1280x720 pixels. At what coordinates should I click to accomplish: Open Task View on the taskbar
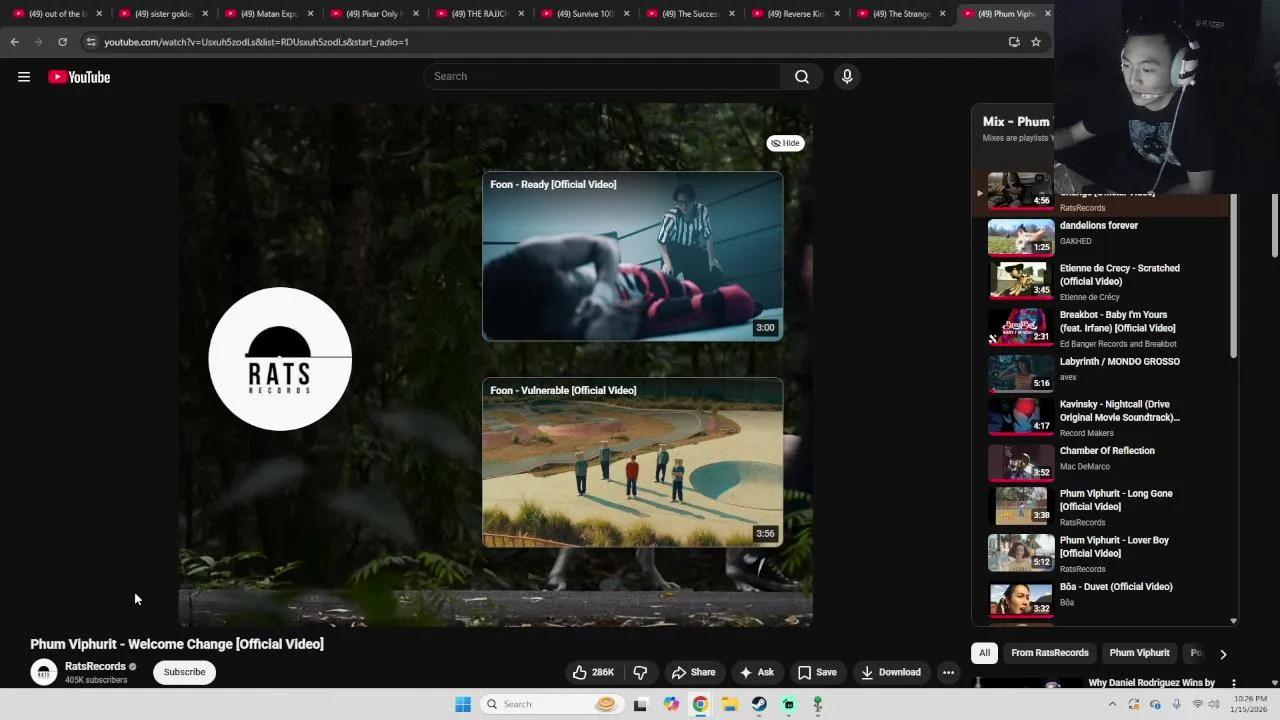[641, 704]
